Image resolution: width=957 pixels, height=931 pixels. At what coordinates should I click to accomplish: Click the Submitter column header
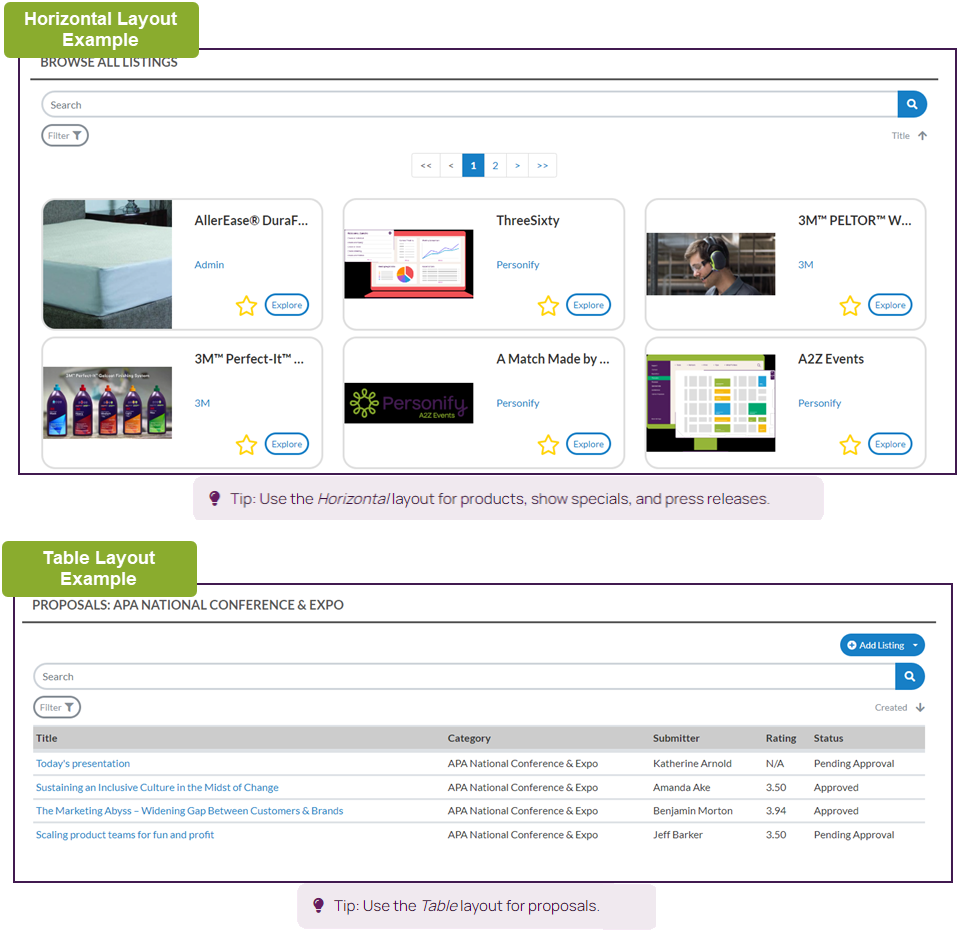tap(676, 738)
